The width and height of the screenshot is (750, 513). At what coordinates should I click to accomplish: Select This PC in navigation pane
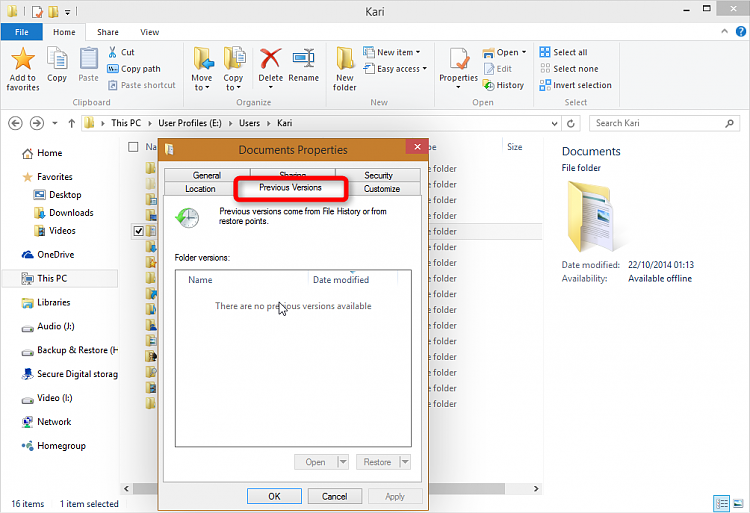(x=52, y=278)
